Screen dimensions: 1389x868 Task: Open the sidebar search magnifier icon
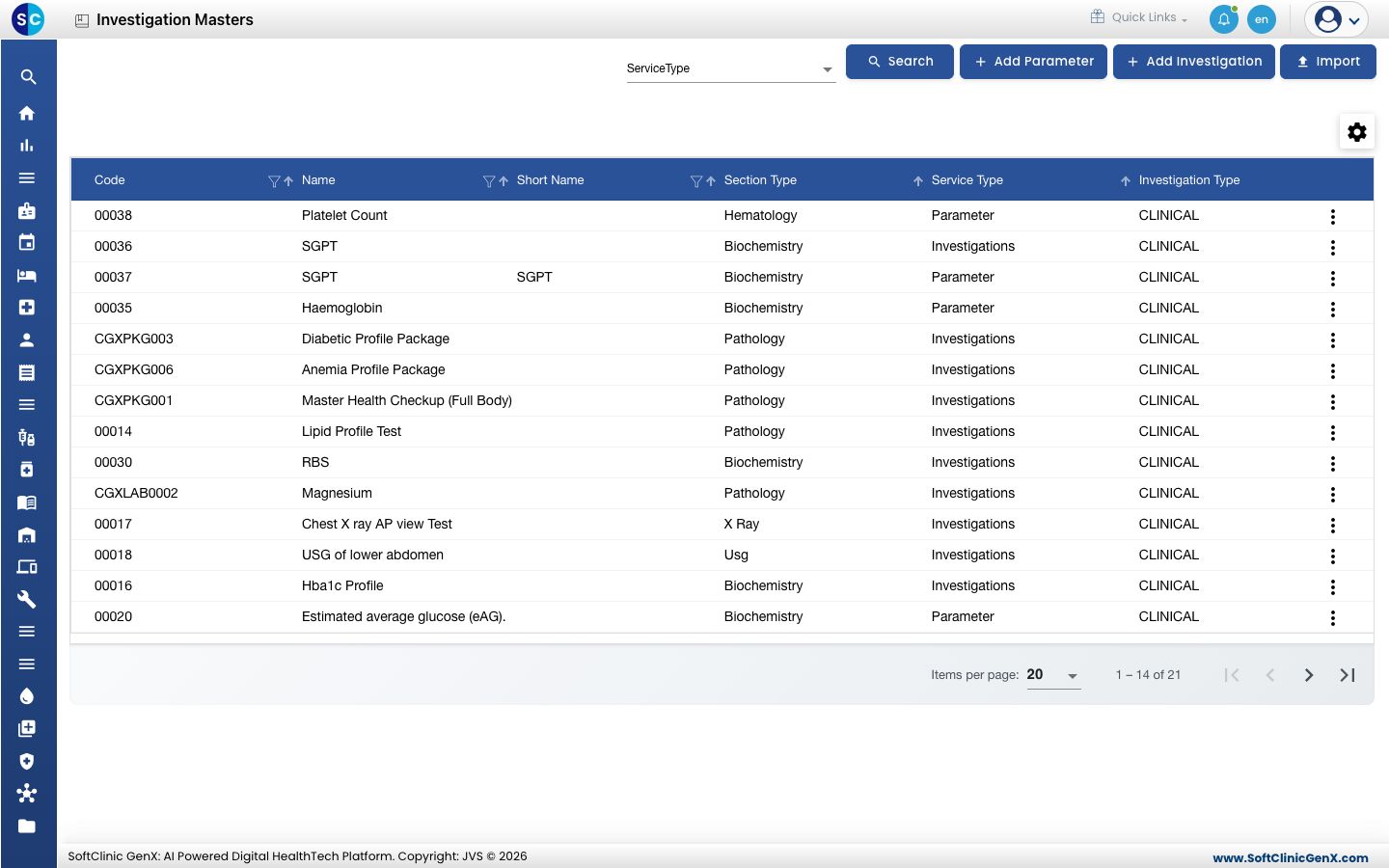(x=28, y=77)
